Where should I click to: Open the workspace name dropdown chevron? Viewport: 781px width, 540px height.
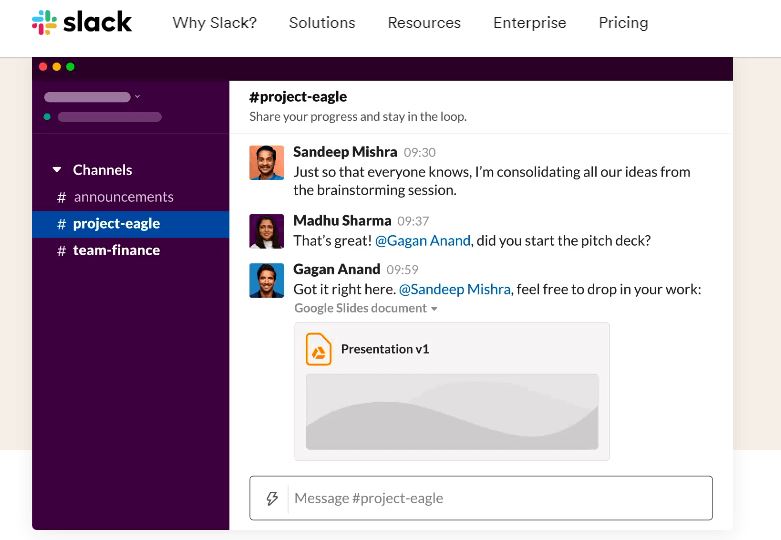click(137, 97)
